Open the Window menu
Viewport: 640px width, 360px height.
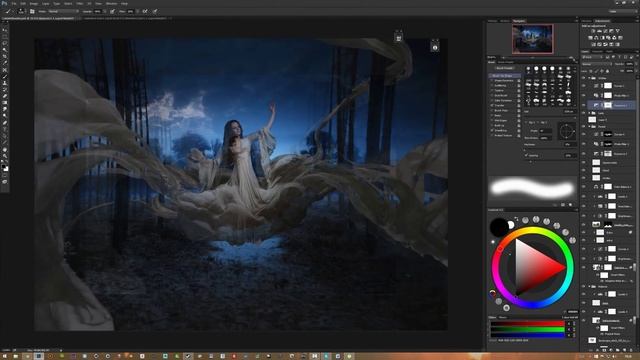click(x=111, y=4)
